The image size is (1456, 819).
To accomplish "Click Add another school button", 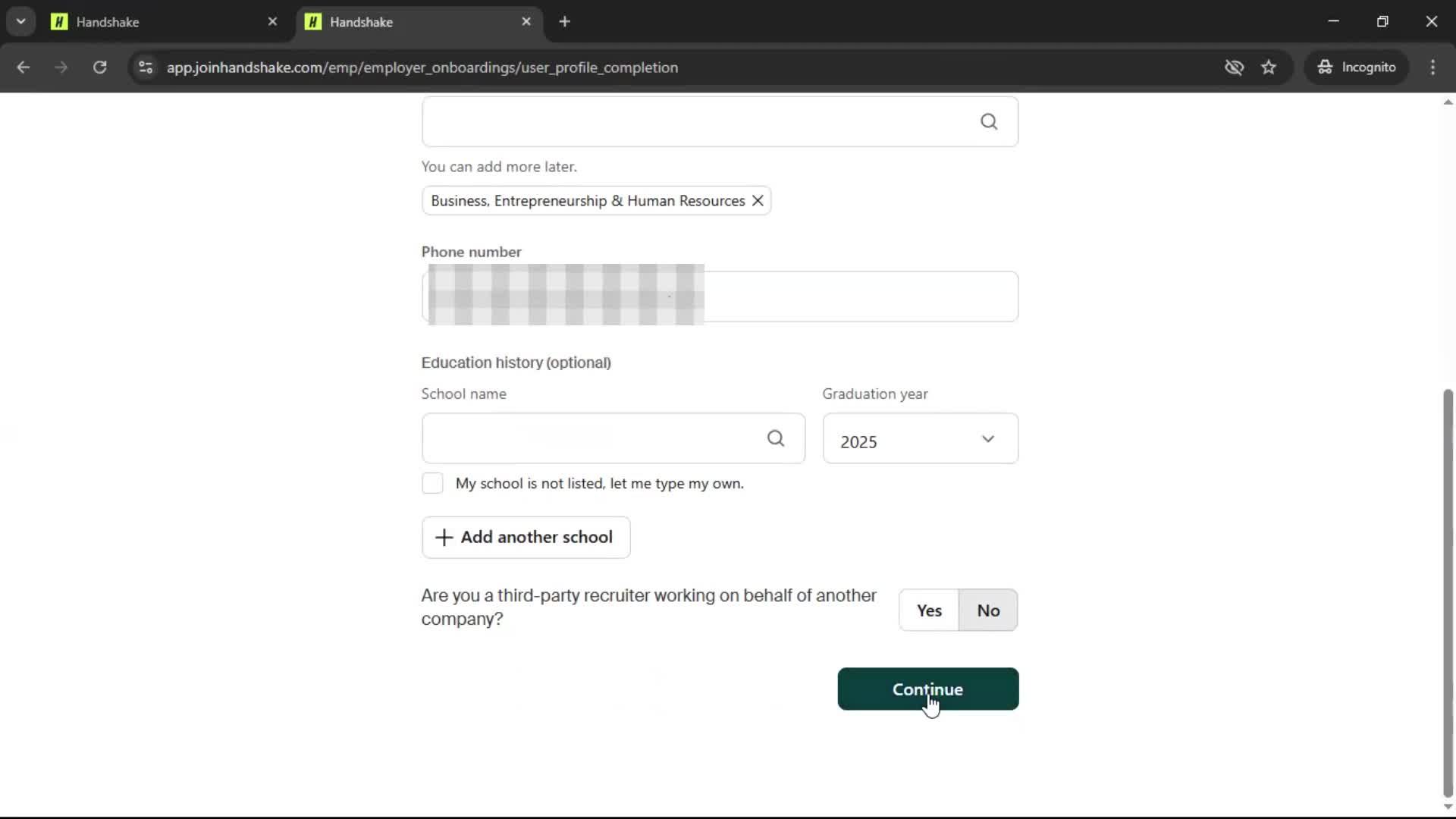I will (x=526, y=538).
